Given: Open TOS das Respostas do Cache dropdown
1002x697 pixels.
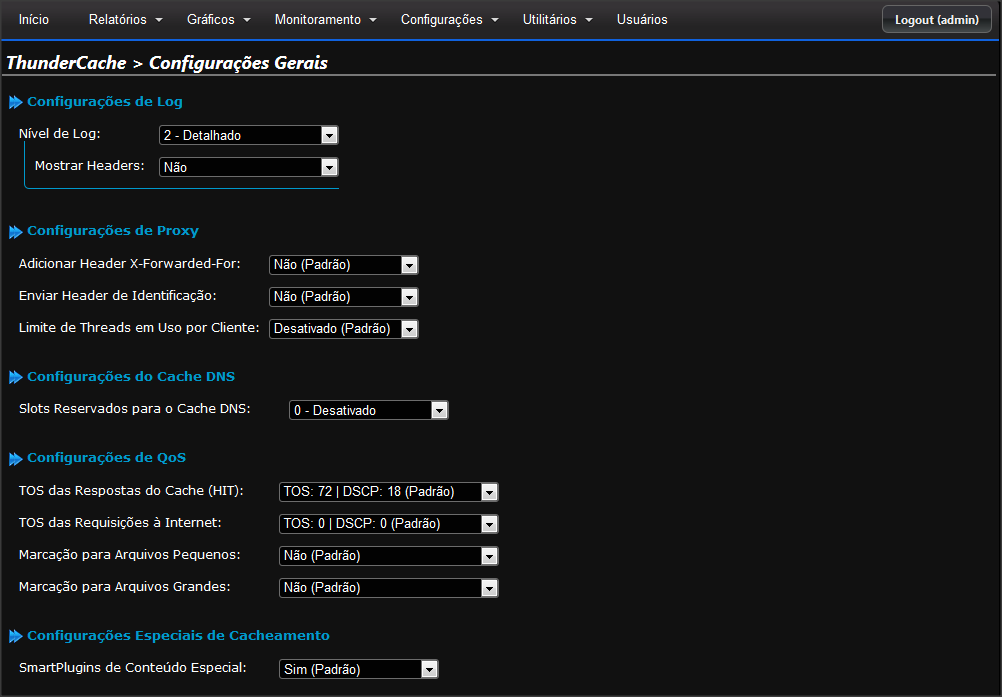Looking at the screenshot, I should pyautogui.click(x=389, y=491).
